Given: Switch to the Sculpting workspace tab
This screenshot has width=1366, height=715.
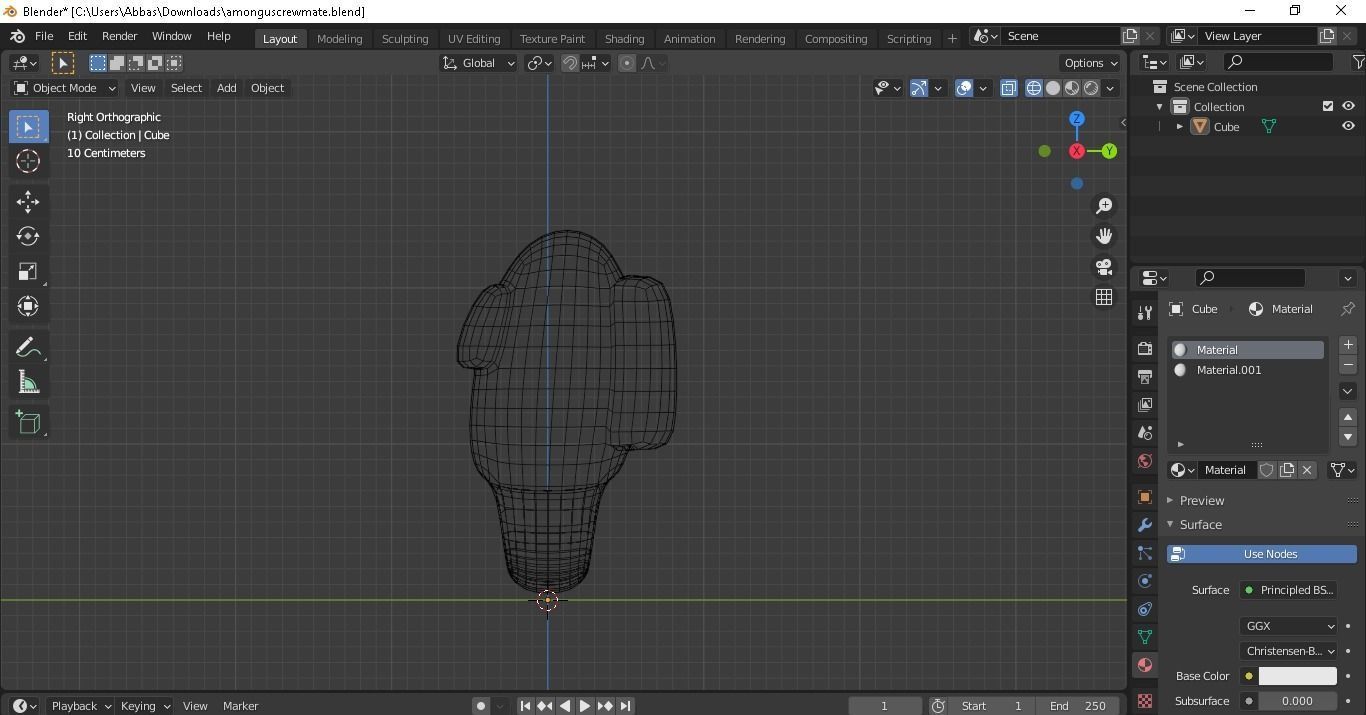Looking at the screenshot, I should click(405, 38).
